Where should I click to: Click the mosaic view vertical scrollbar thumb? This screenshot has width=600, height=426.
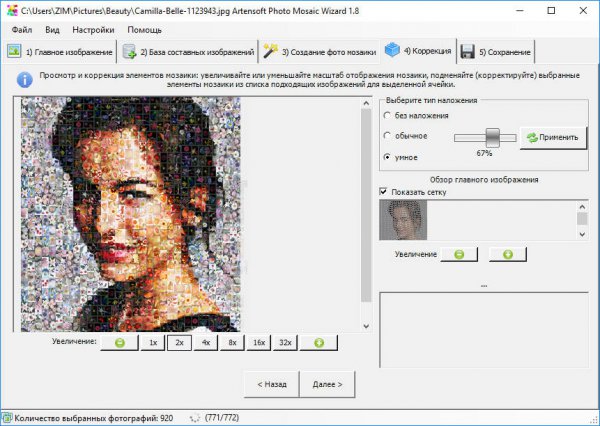click(366, 206)
